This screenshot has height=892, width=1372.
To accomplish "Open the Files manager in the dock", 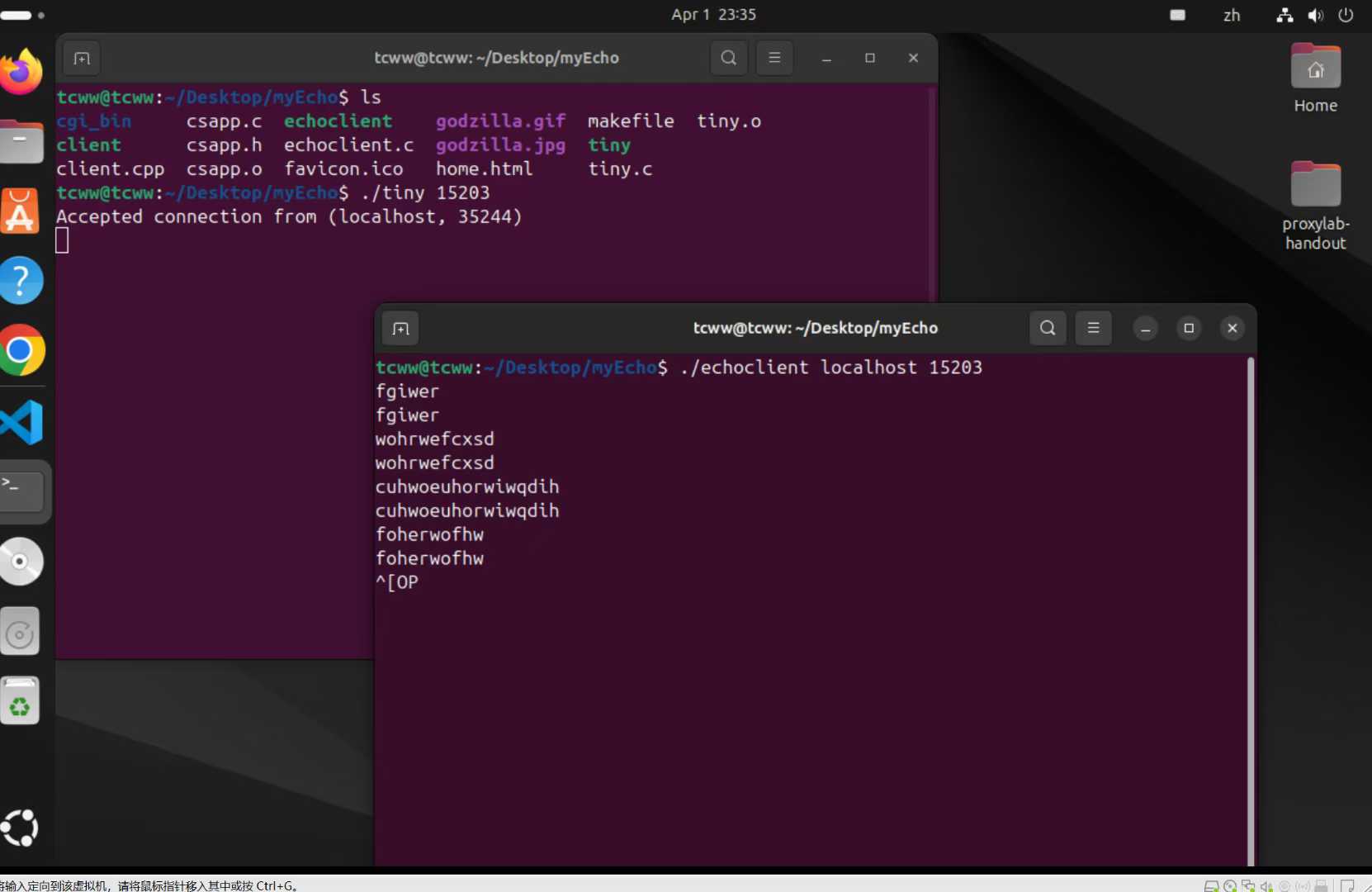I will (x=21, y=141).
